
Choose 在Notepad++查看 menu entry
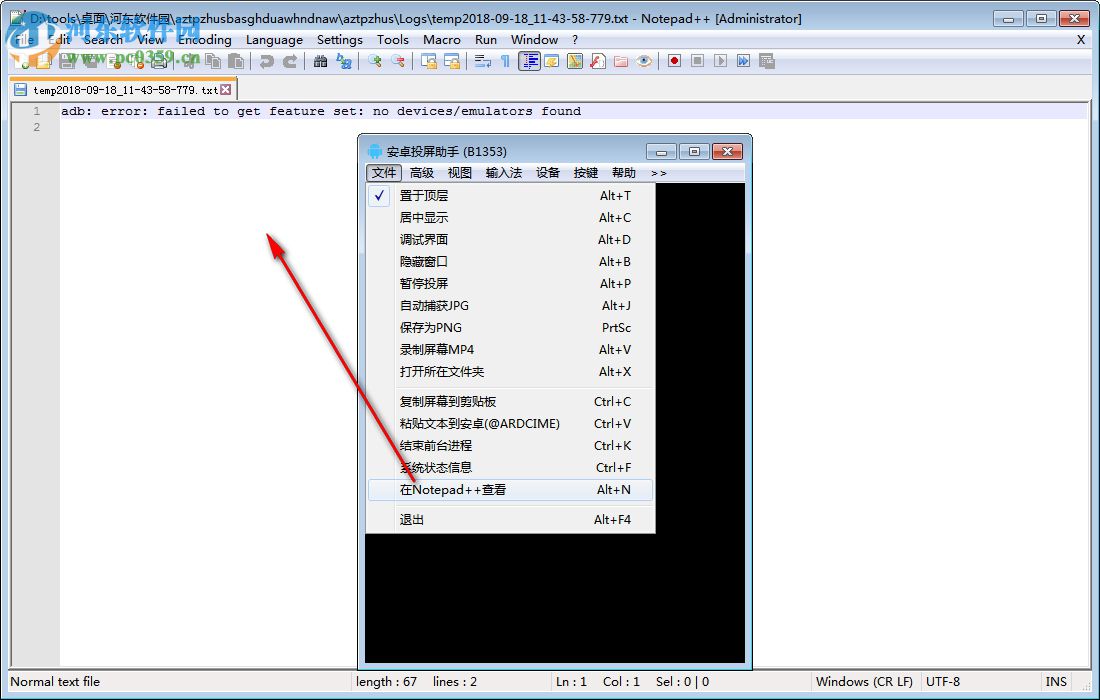click(x=511, y=490)
